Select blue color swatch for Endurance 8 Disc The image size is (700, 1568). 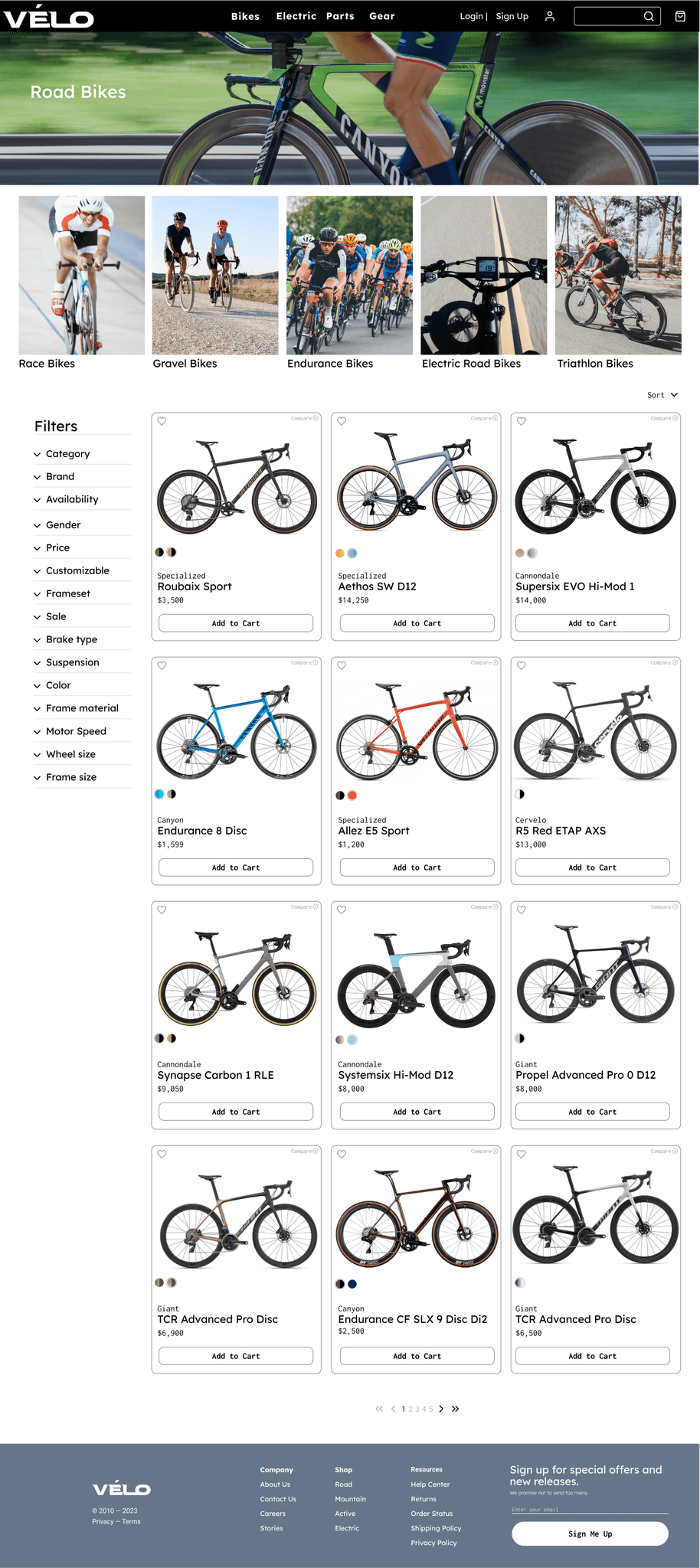160,794
